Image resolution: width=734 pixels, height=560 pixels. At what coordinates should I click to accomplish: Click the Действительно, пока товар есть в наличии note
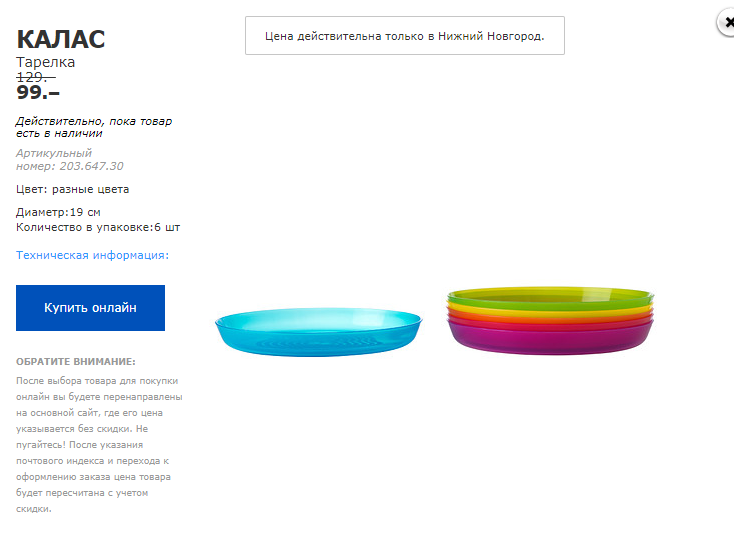click(93, 127)
